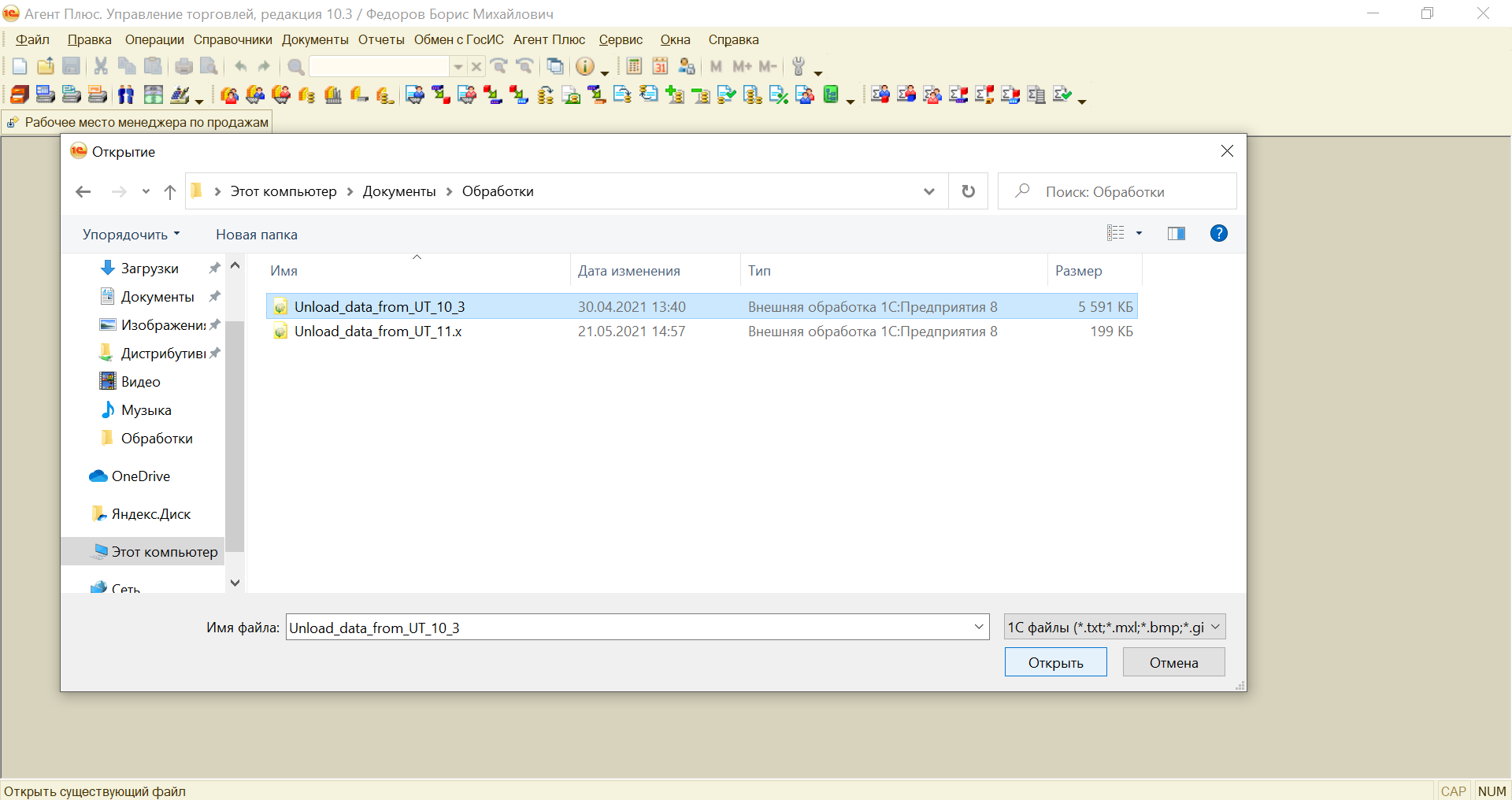
Task: Click the Имя файла text field
Action: click(x=628, y=627)
